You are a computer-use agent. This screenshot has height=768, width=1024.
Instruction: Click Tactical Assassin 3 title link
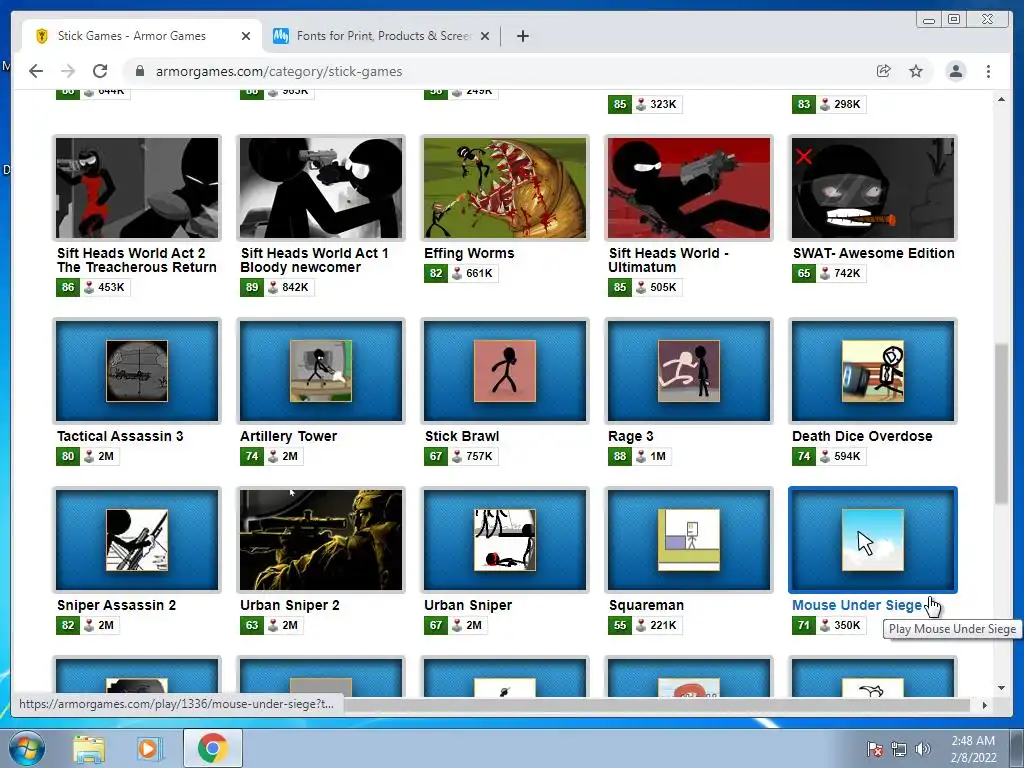tap(120, 436)
